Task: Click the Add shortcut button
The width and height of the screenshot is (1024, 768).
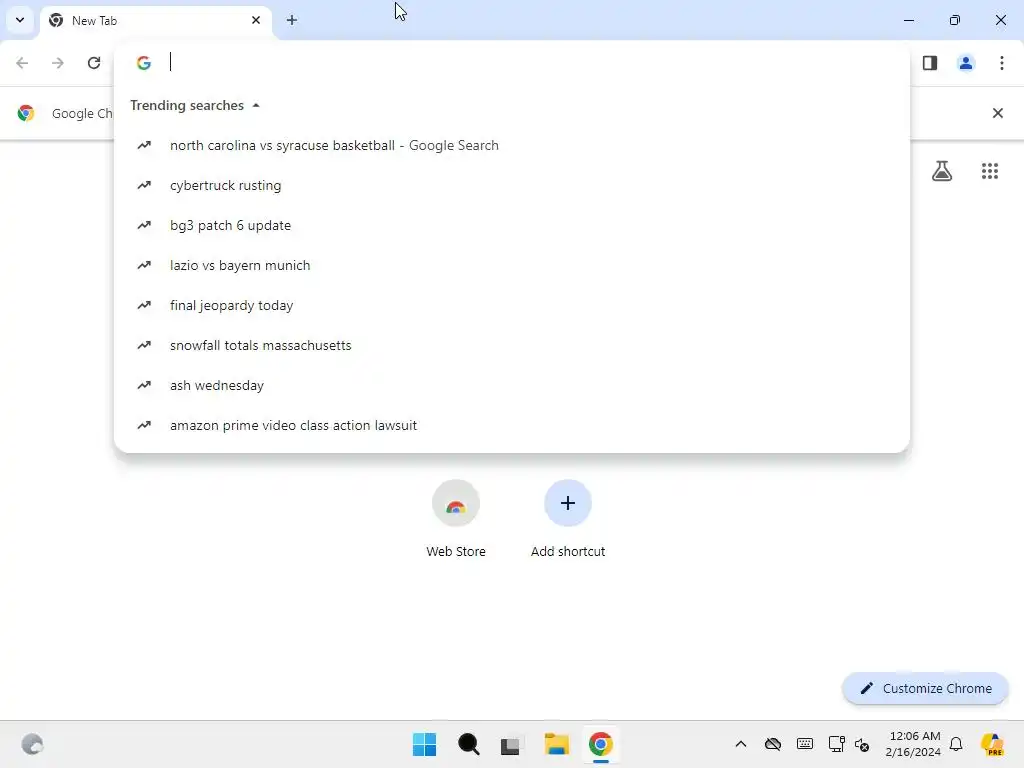Action: (x=568, y=519)
